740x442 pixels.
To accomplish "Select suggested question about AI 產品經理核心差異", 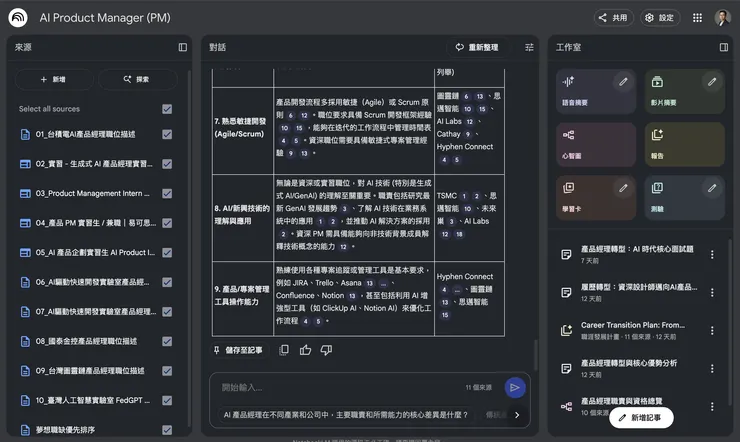I will point(346,415).
